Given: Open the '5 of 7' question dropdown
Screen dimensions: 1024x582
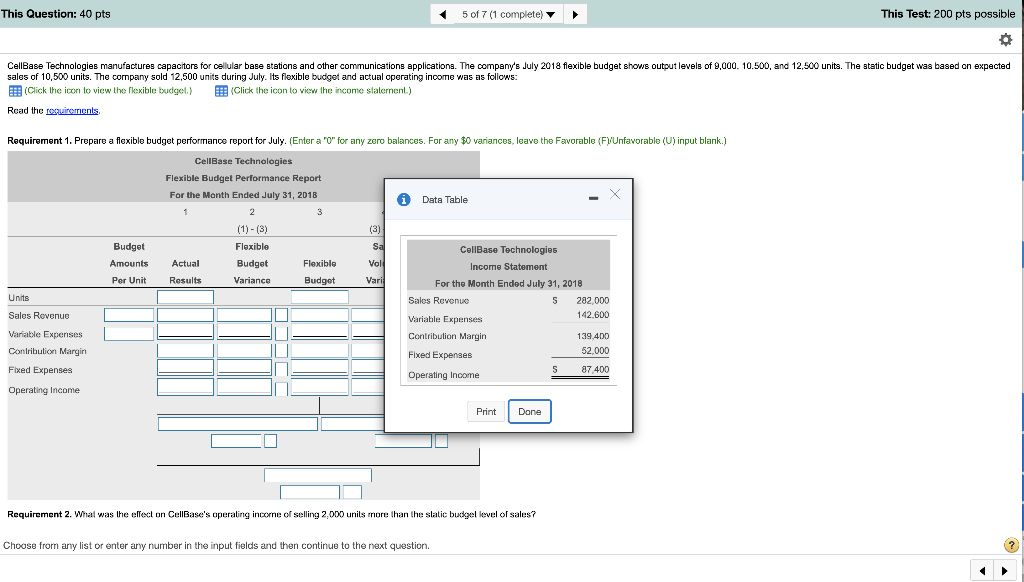Looking at the screenshot, I should click(x=508, y=14).
